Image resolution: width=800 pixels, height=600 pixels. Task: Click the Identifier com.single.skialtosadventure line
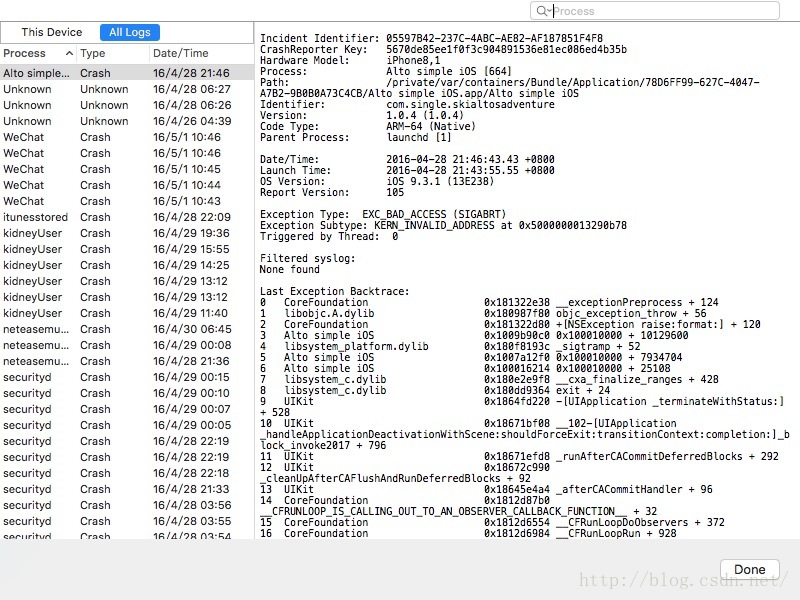(x=407, y=104)
